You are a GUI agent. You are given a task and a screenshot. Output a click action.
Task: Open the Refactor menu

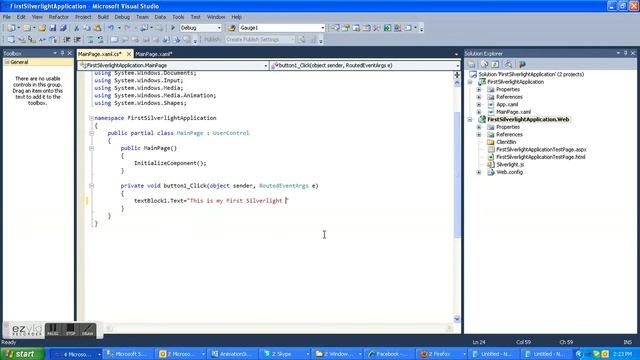(x=59, y=17)
